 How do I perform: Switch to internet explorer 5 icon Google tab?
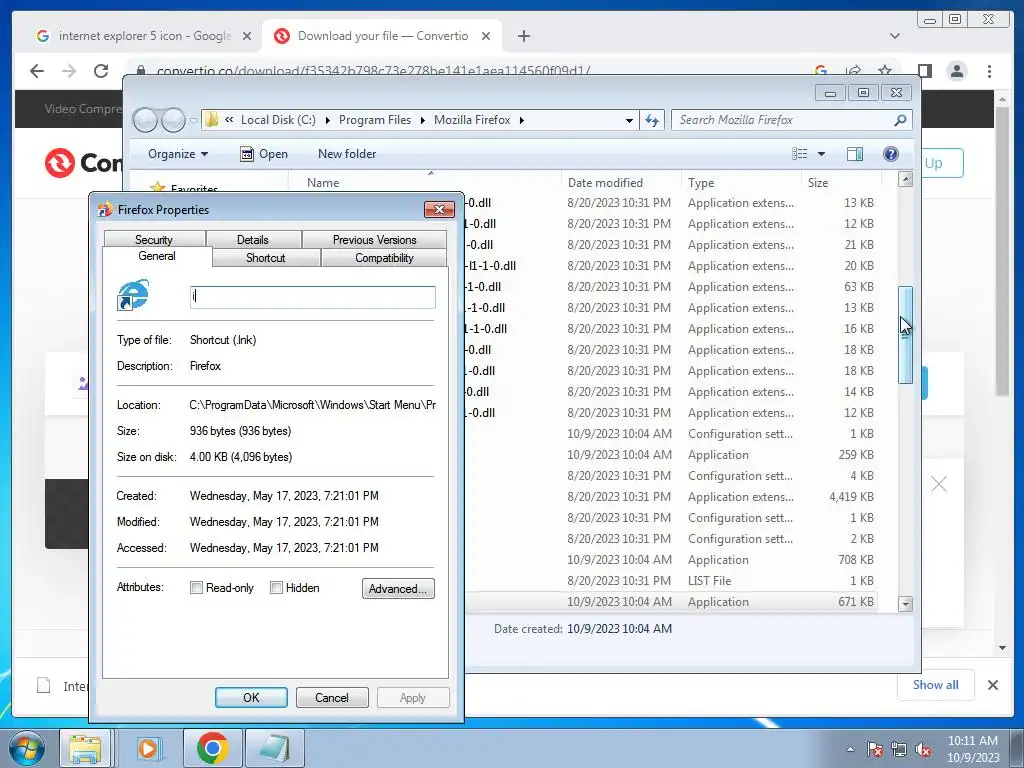144,36
